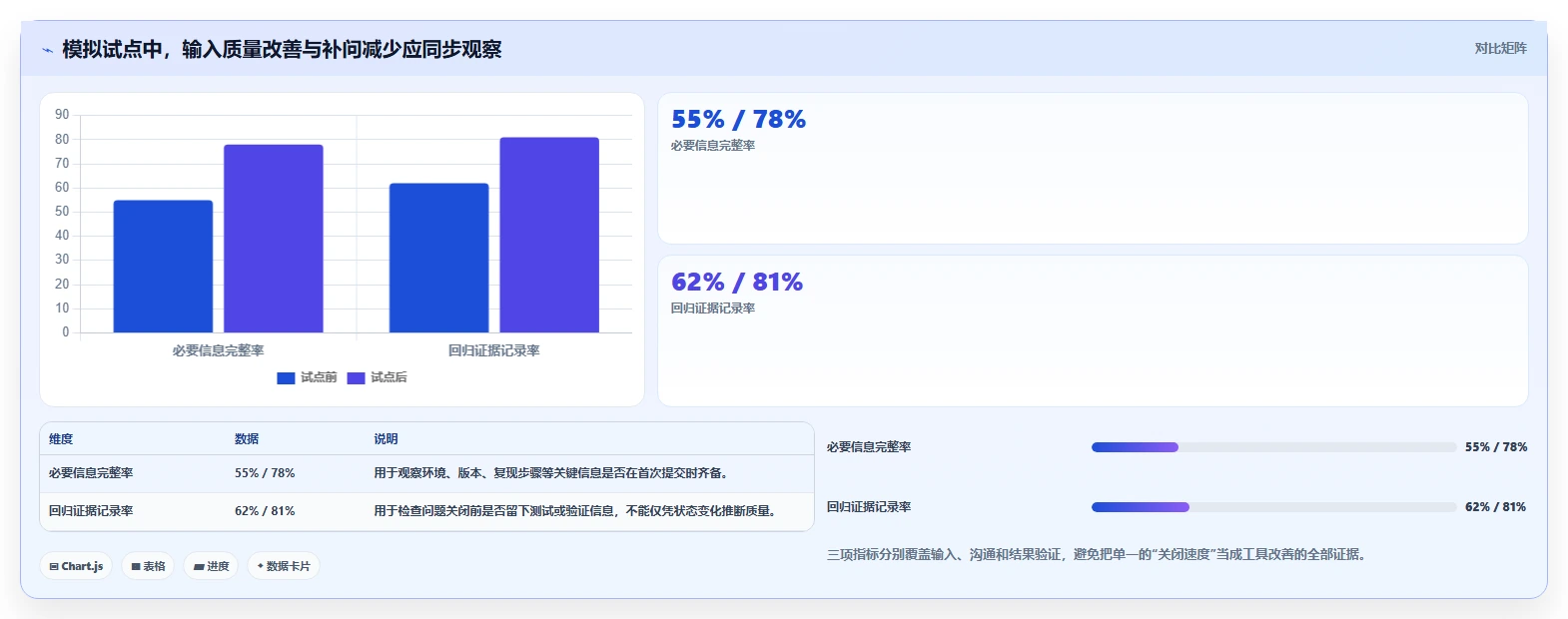This screenshot has width=1568, height=619.
Task: Click the 数据卡片 chip star icon
Action: tap(261, 566)
